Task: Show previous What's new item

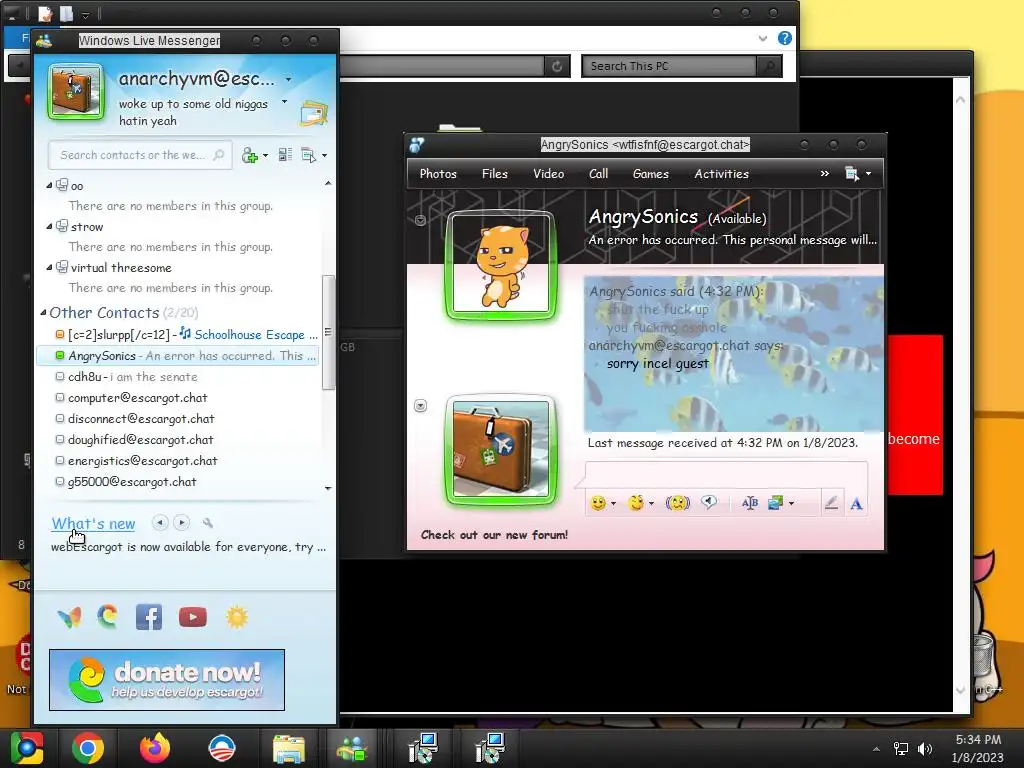Action: pyautogui.click(x=160, y=522)
